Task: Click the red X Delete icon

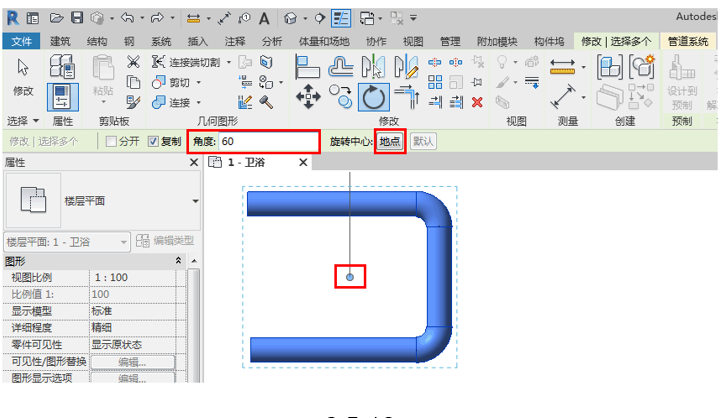Action: pos(477,101)
